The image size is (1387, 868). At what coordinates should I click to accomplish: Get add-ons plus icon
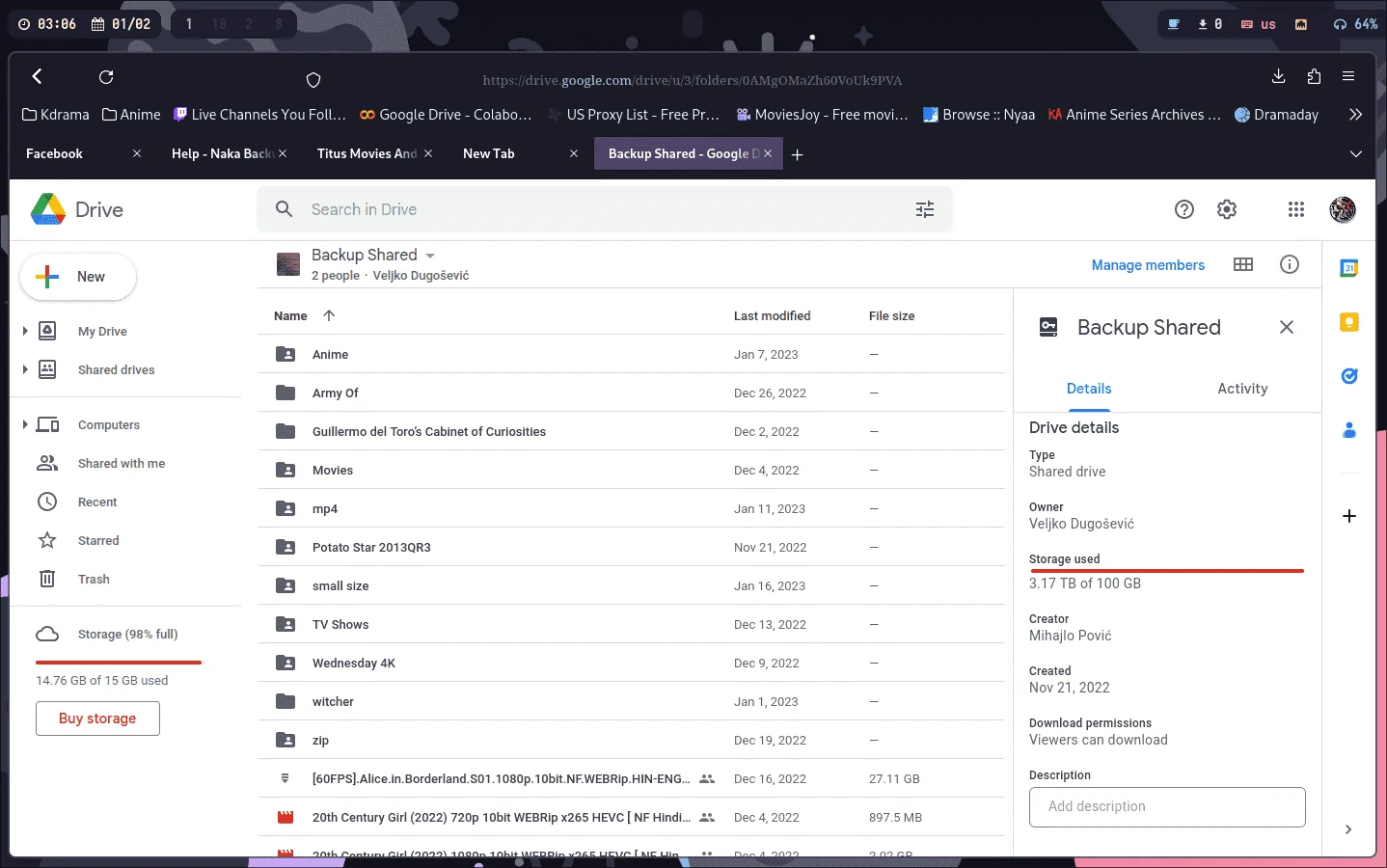coord(1349,516)
